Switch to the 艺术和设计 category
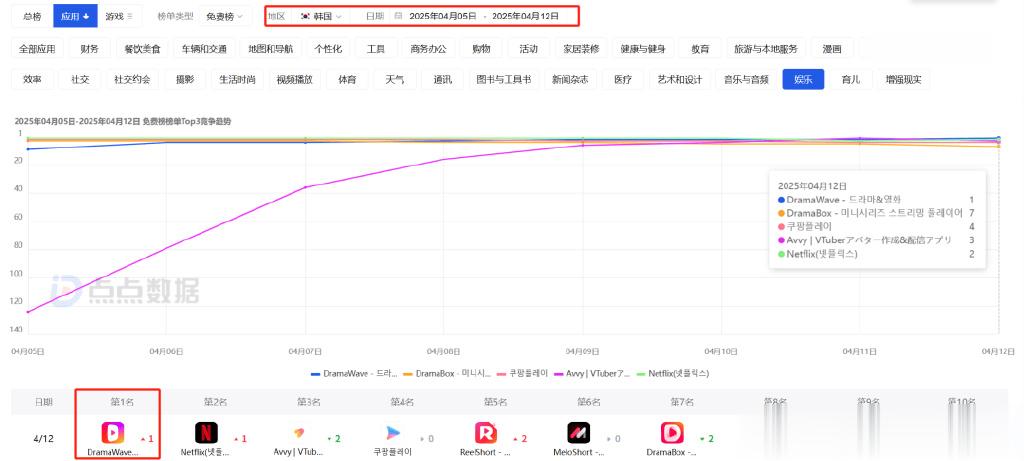This screenshot has height=461, width=1024. (680, 80)
